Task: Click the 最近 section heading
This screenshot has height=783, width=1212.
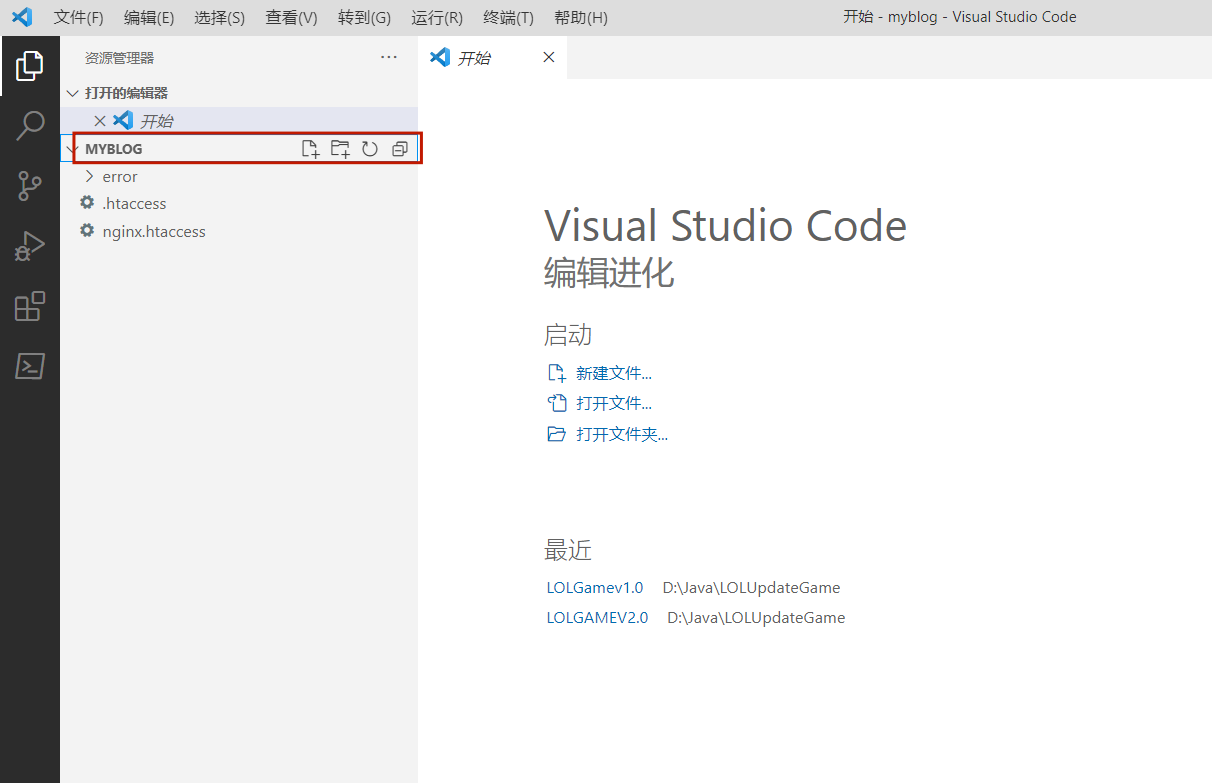Action: point(568,550)
